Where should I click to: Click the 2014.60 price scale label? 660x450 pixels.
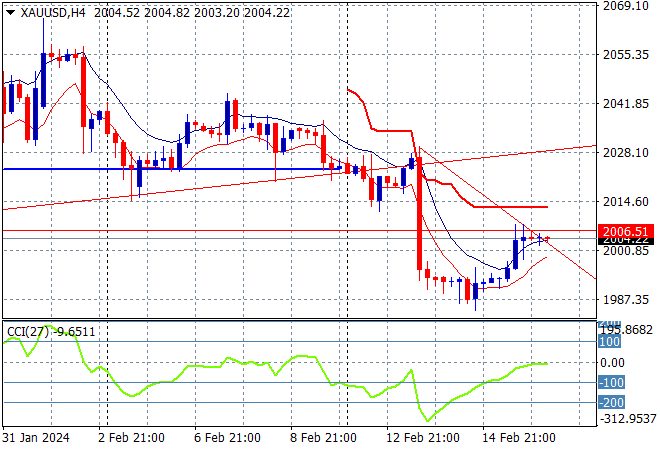[625, 202]
